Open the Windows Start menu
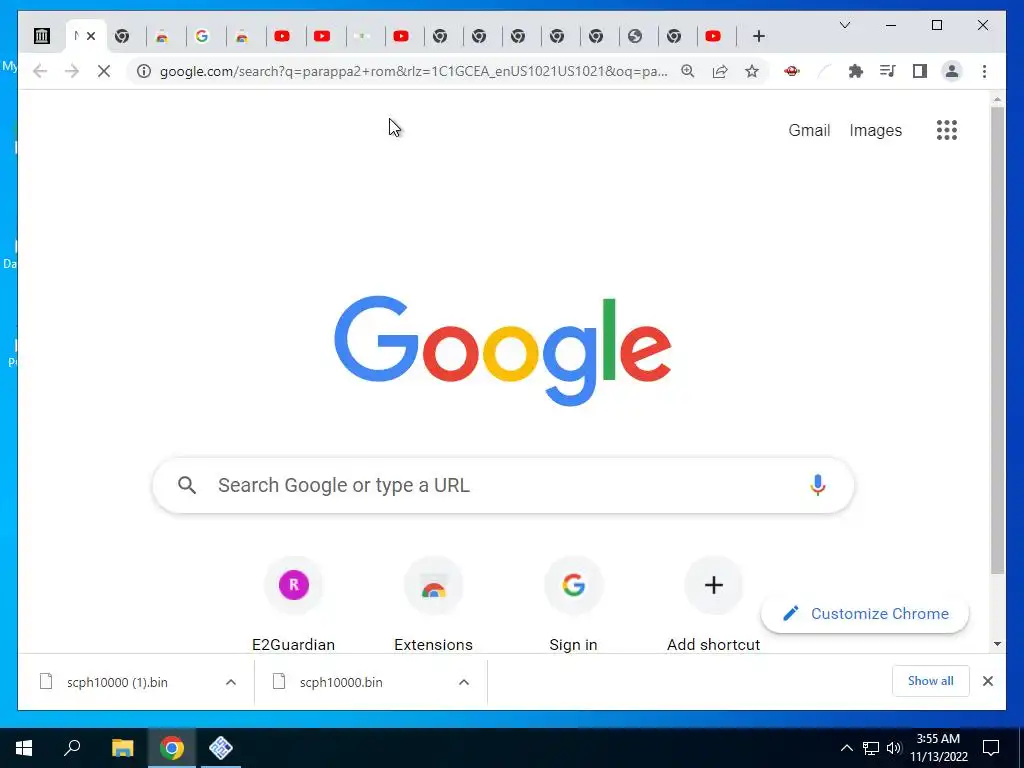 (24, 748)
